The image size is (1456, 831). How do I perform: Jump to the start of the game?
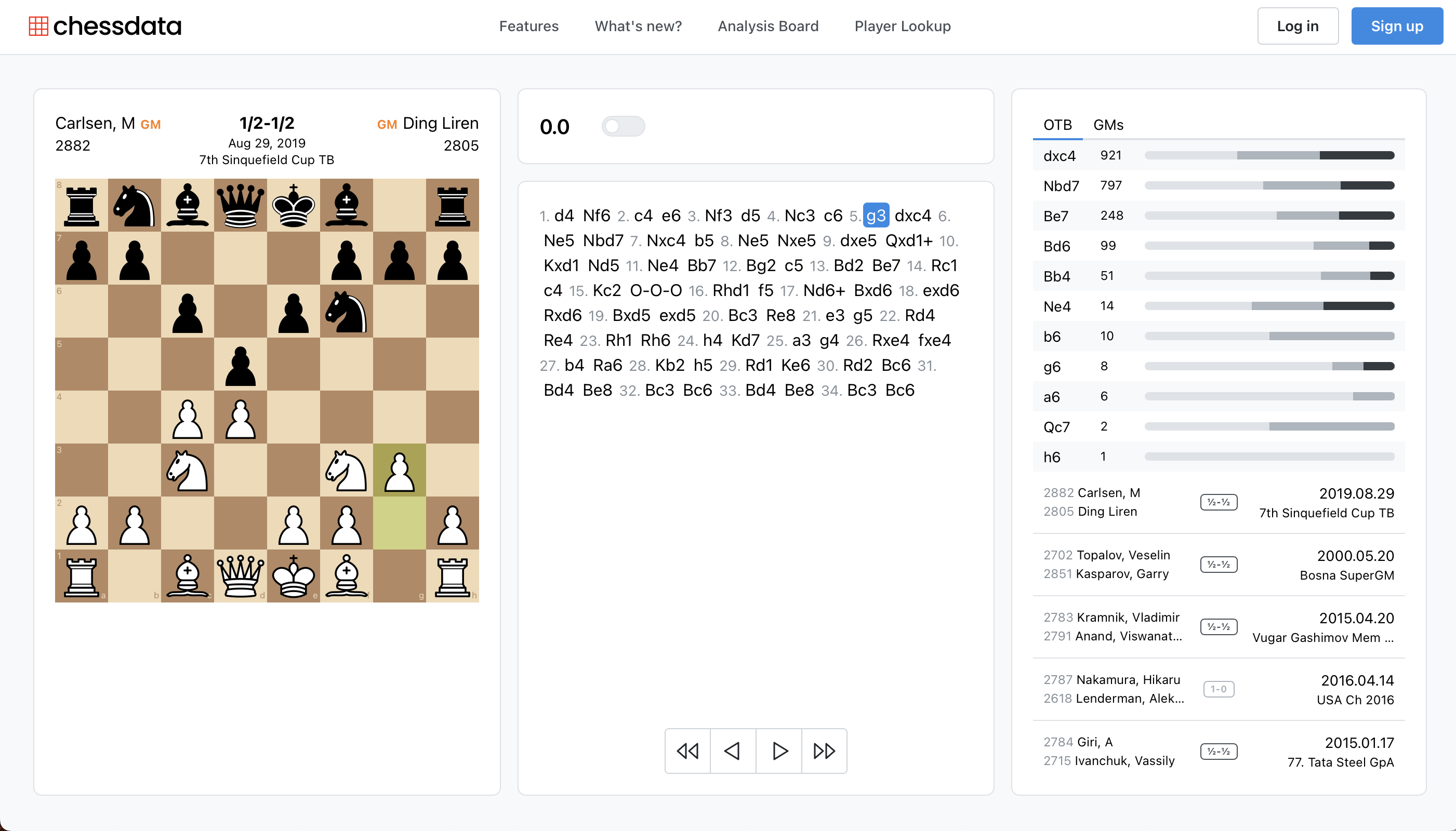[687, 751]
